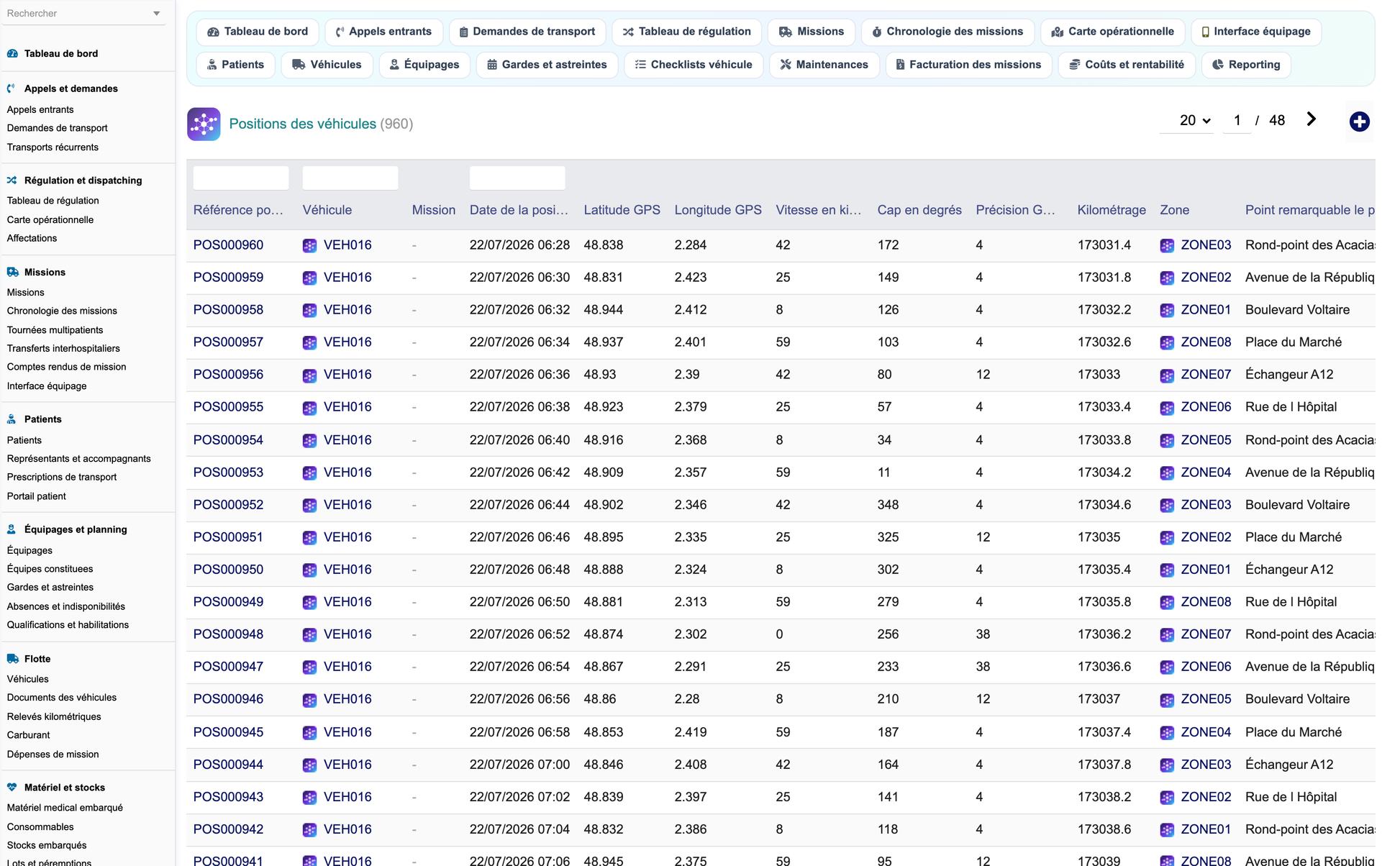Open the Interface équipage tab
The image size is (1400, 866).
[x=1256, y=32]
